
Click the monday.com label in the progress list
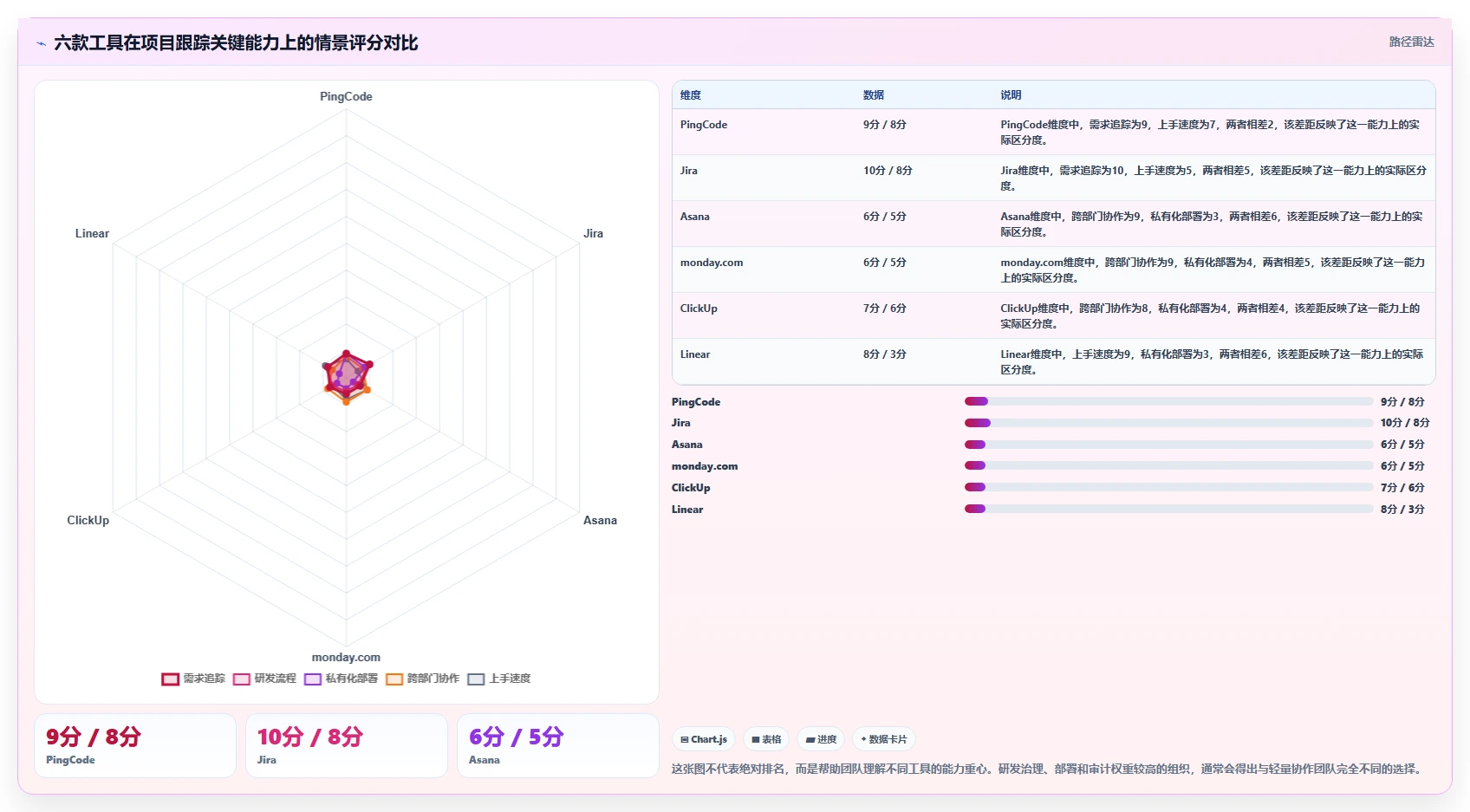point(705,466)
